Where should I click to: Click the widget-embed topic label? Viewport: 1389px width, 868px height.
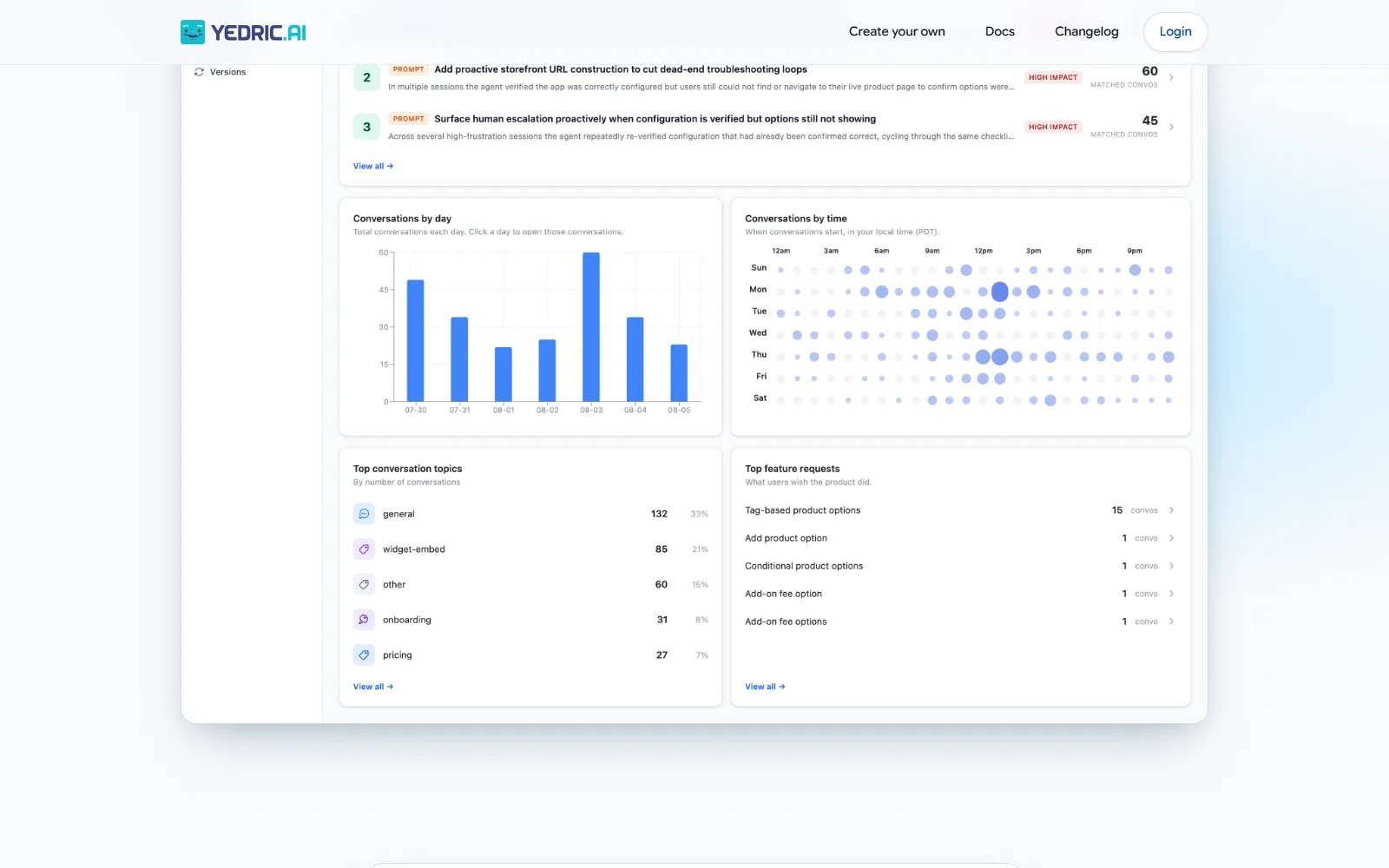tap(414, 549)
